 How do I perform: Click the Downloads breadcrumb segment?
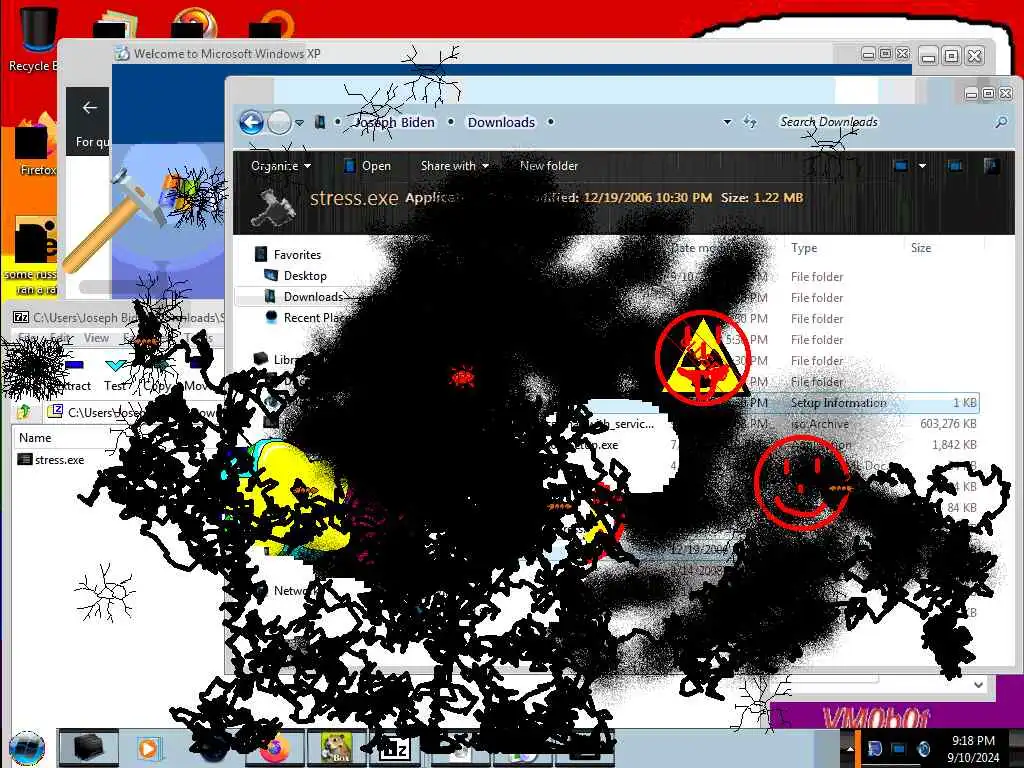tap(501, 122)
